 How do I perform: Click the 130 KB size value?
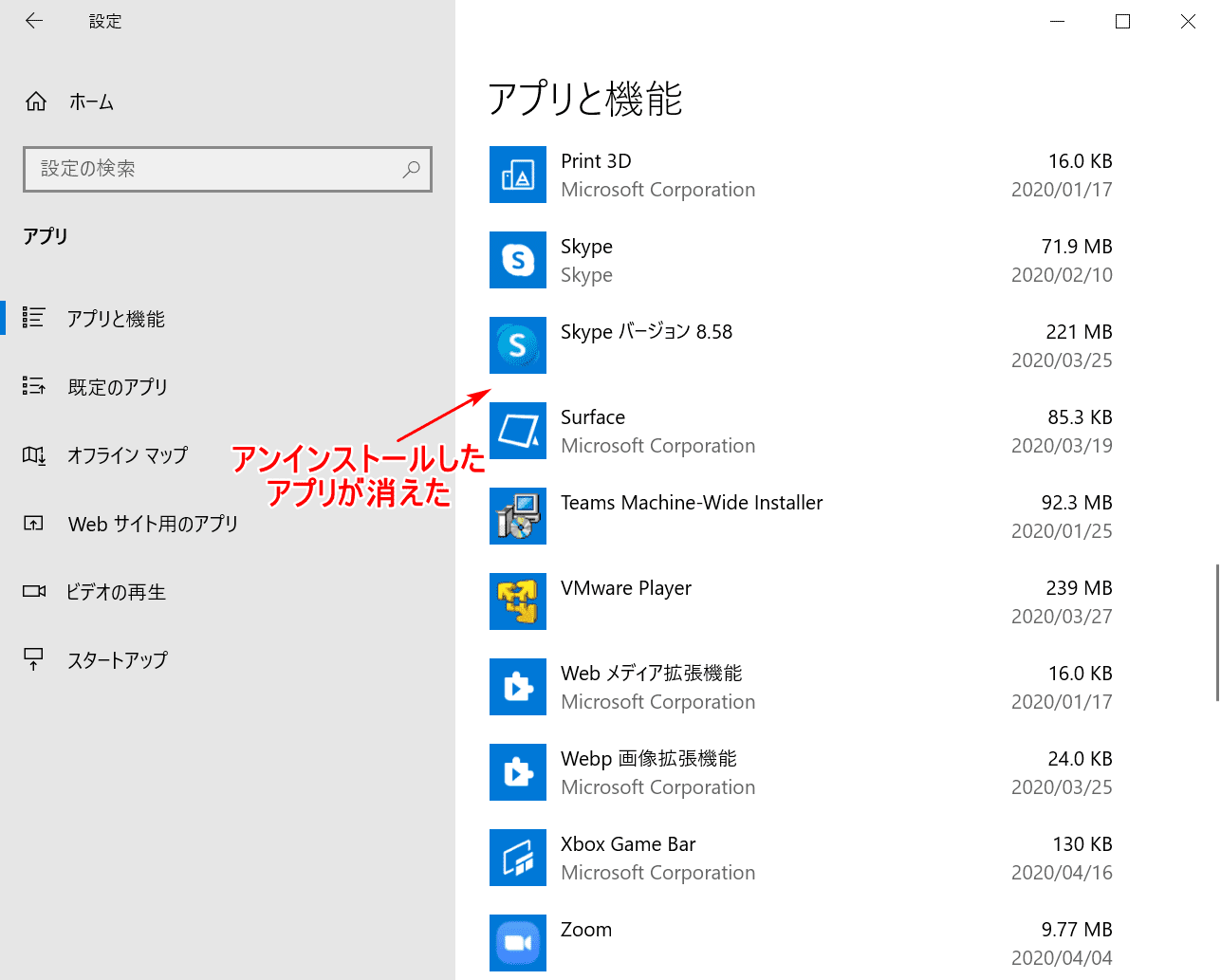pos(1082,844)
